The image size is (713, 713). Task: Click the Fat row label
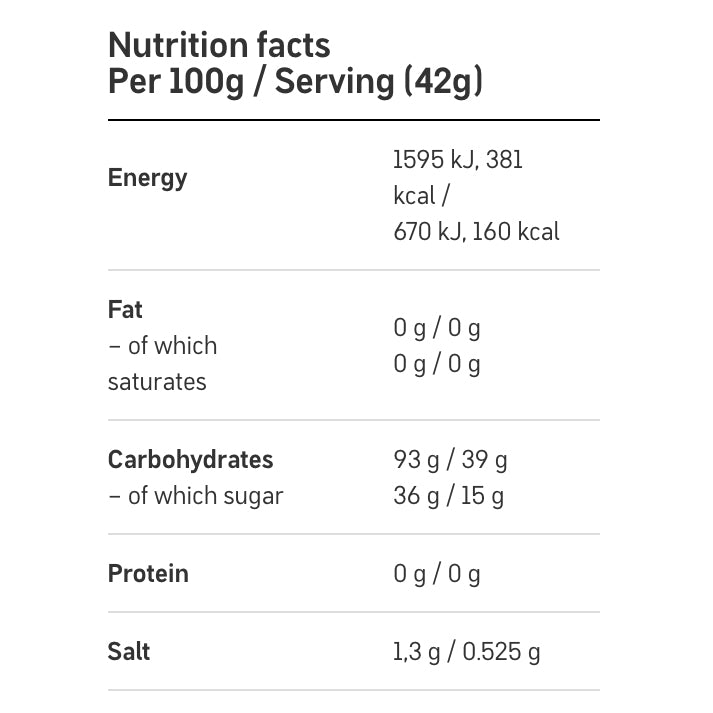click(125, 310)
